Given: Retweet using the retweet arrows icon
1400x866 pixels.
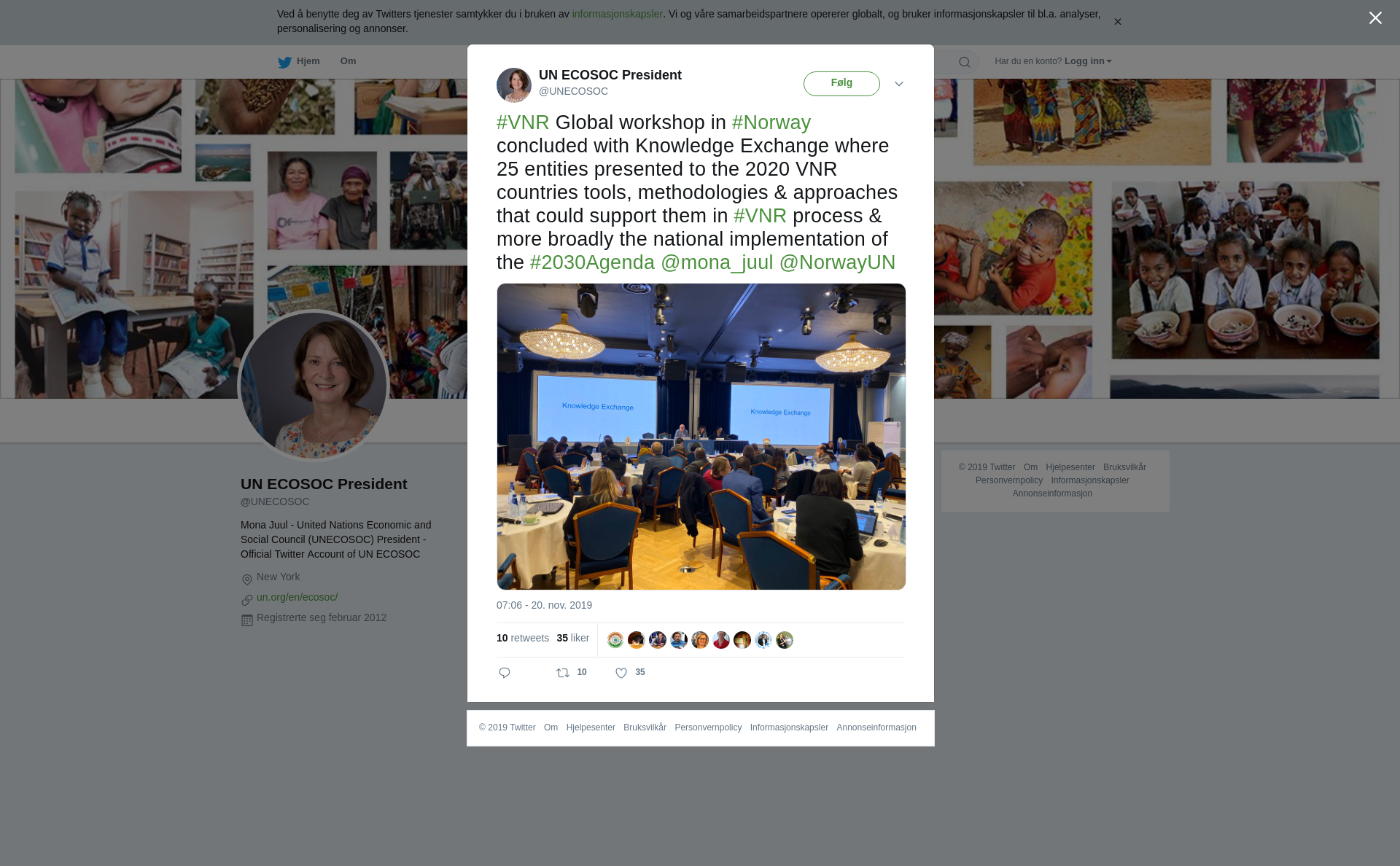Looking at the screenshot, I should tap(563, 673).
